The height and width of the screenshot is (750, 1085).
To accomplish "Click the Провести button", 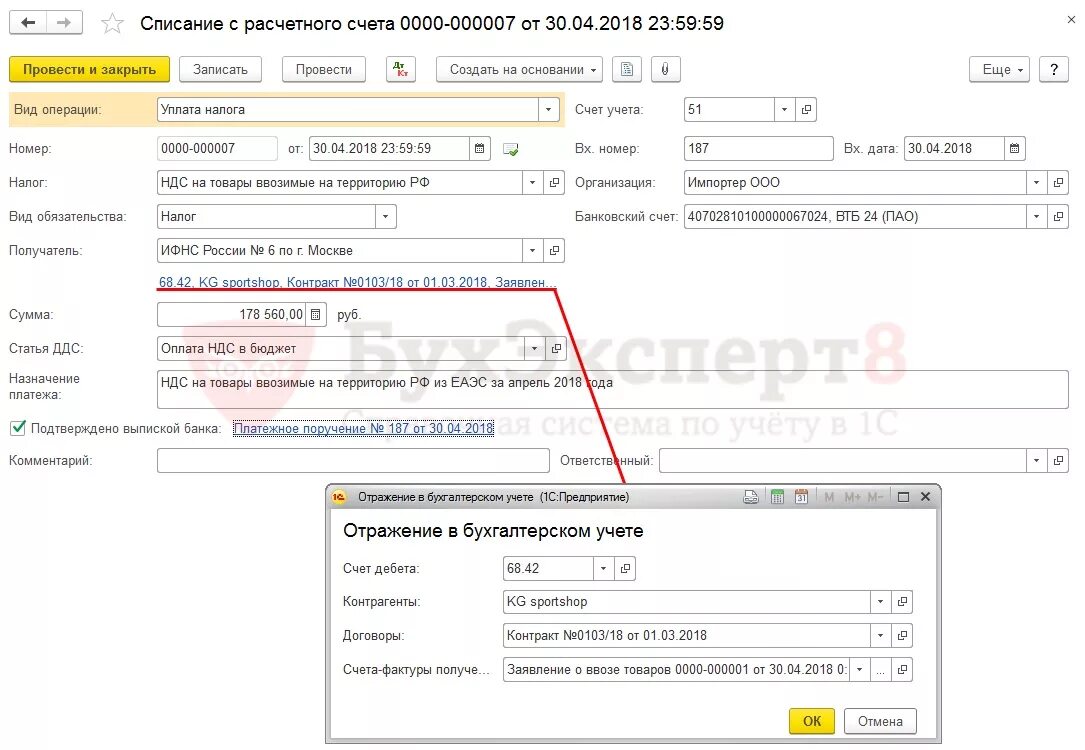I will [324, 69].
